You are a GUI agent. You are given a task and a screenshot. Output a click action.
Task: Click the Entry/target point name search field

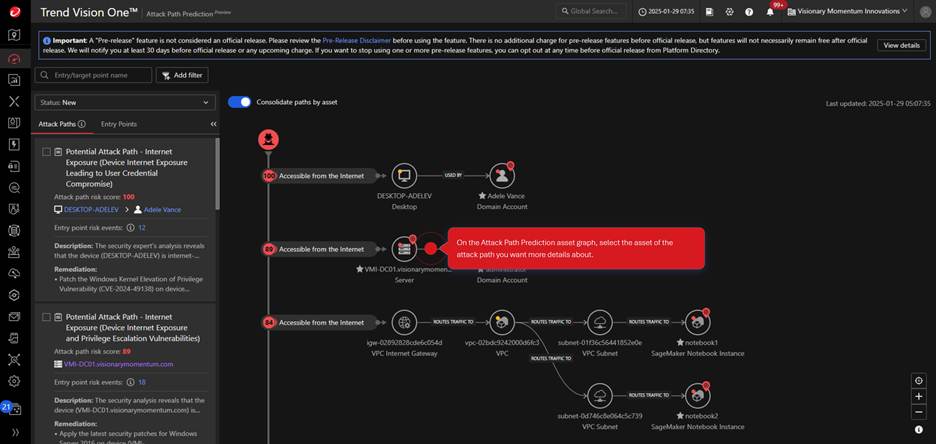(x=93, y=75)
